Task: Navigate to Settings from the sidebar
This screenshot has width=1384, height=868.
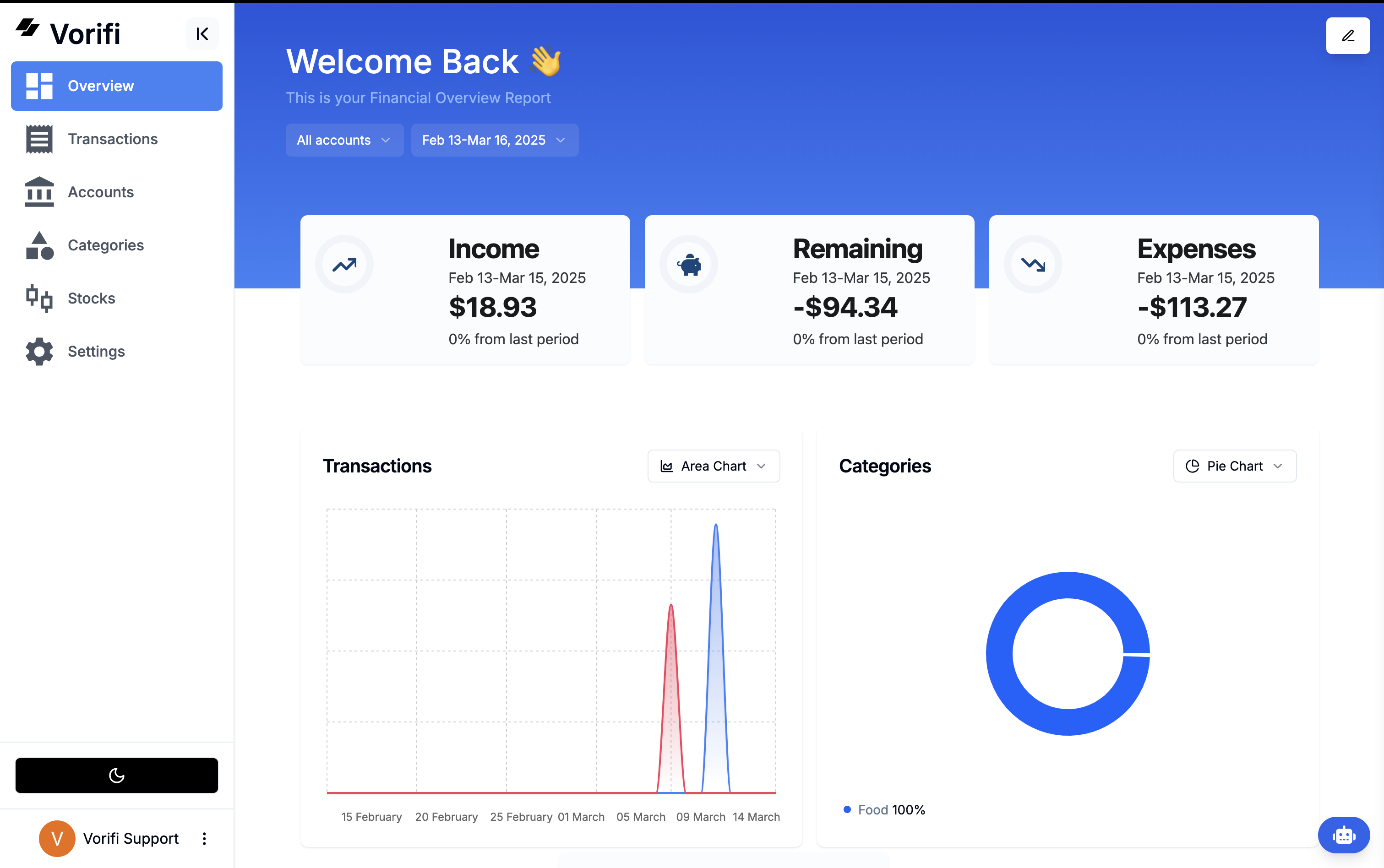Action: click(96, 351)
